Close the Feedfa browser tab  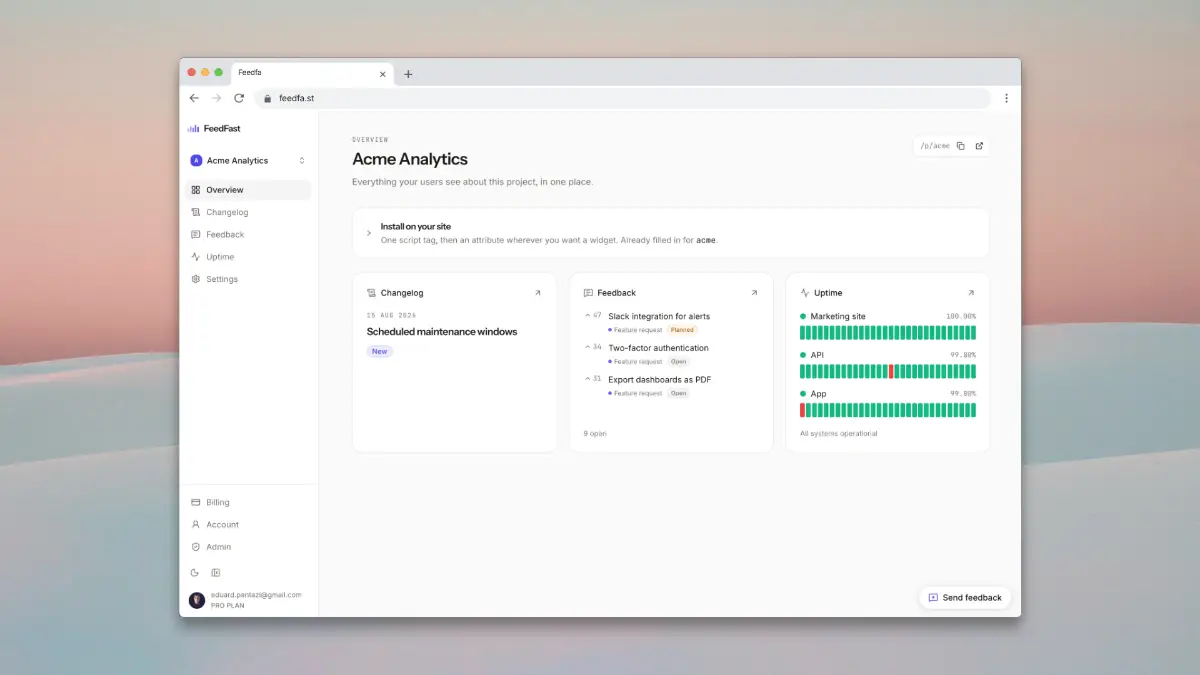click(x=382, y=74)
